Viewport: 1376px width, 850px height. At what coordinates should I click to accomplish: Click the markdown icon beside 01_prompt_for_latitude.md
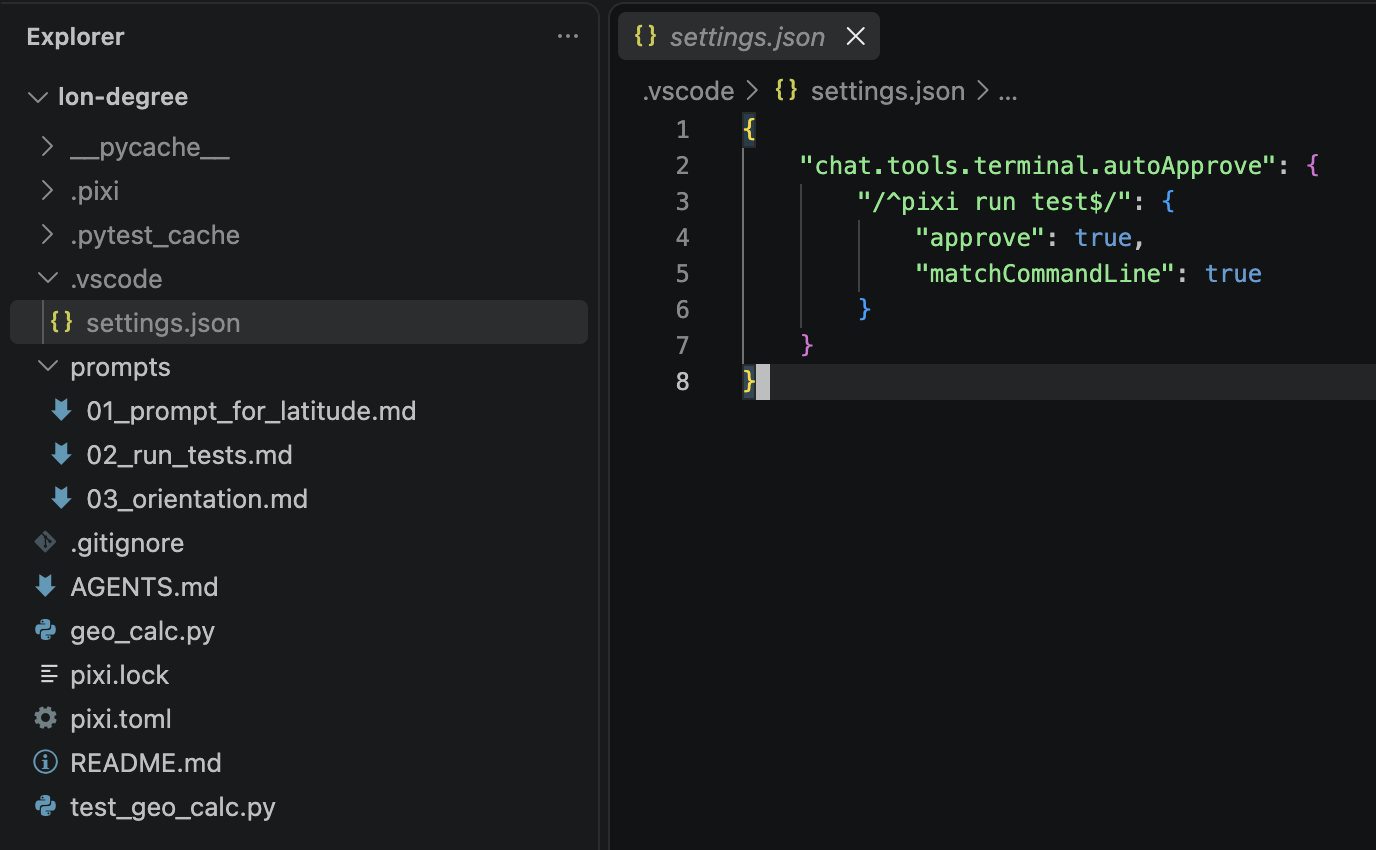61,410
